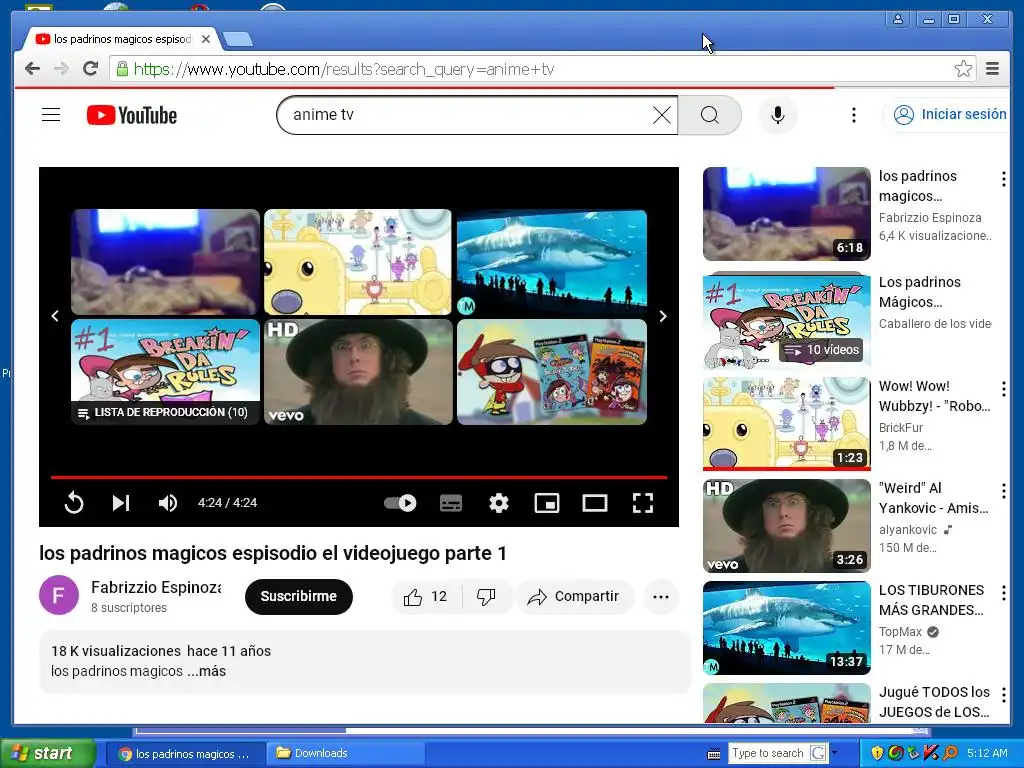Subscribe with the Suscribirme button
This screenshot has height=768, width=1024.
tap(298, 596)
